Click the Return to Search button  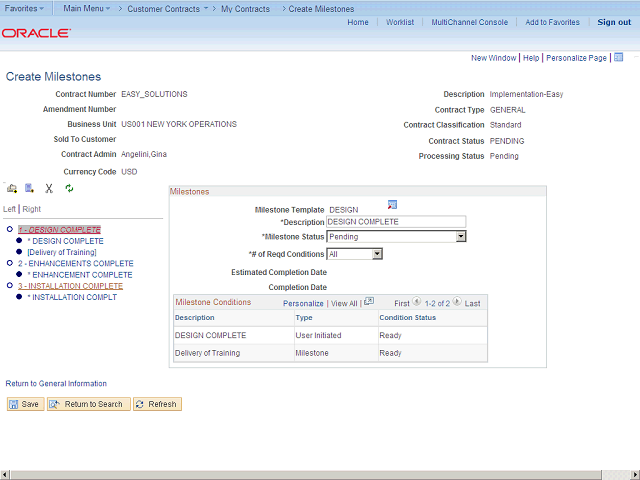[x=86, y=405]
